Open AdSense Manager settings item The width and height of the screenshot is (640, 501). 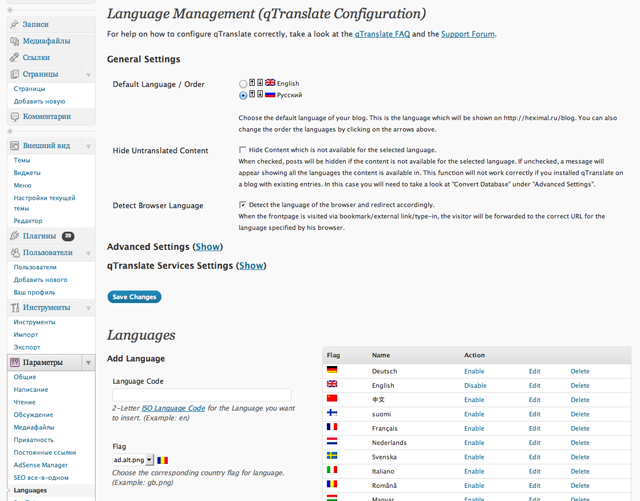point(40,465)
